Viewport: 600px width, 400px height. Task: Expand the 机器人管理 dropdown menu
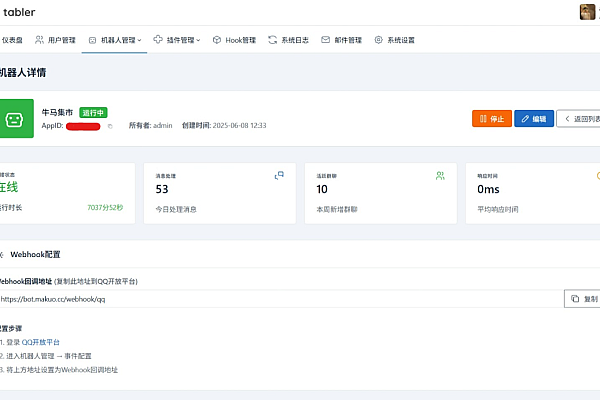(x=114, y=40)
